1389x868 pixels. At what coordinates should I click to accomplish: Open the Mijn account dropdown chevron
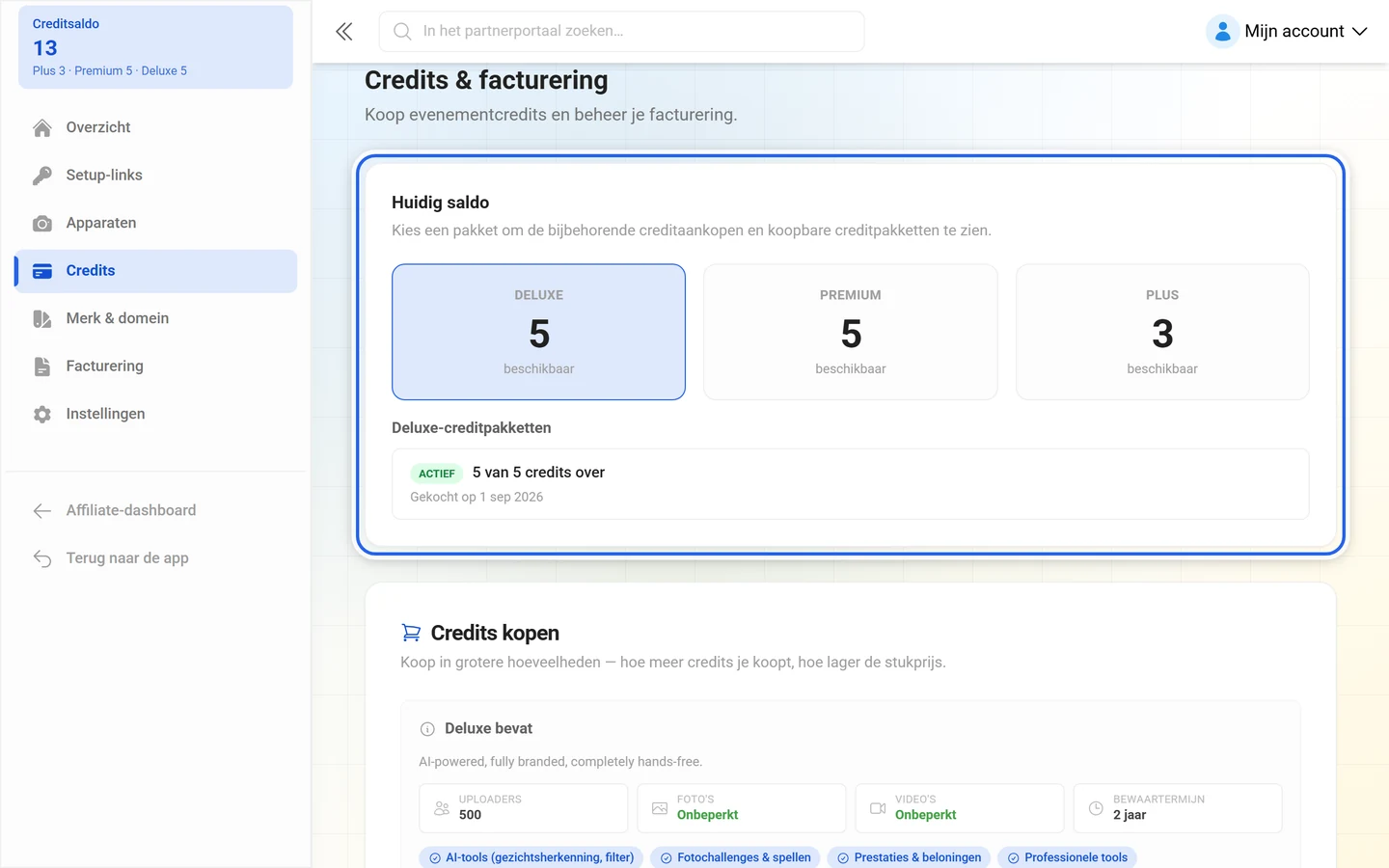click(1360, 32)
